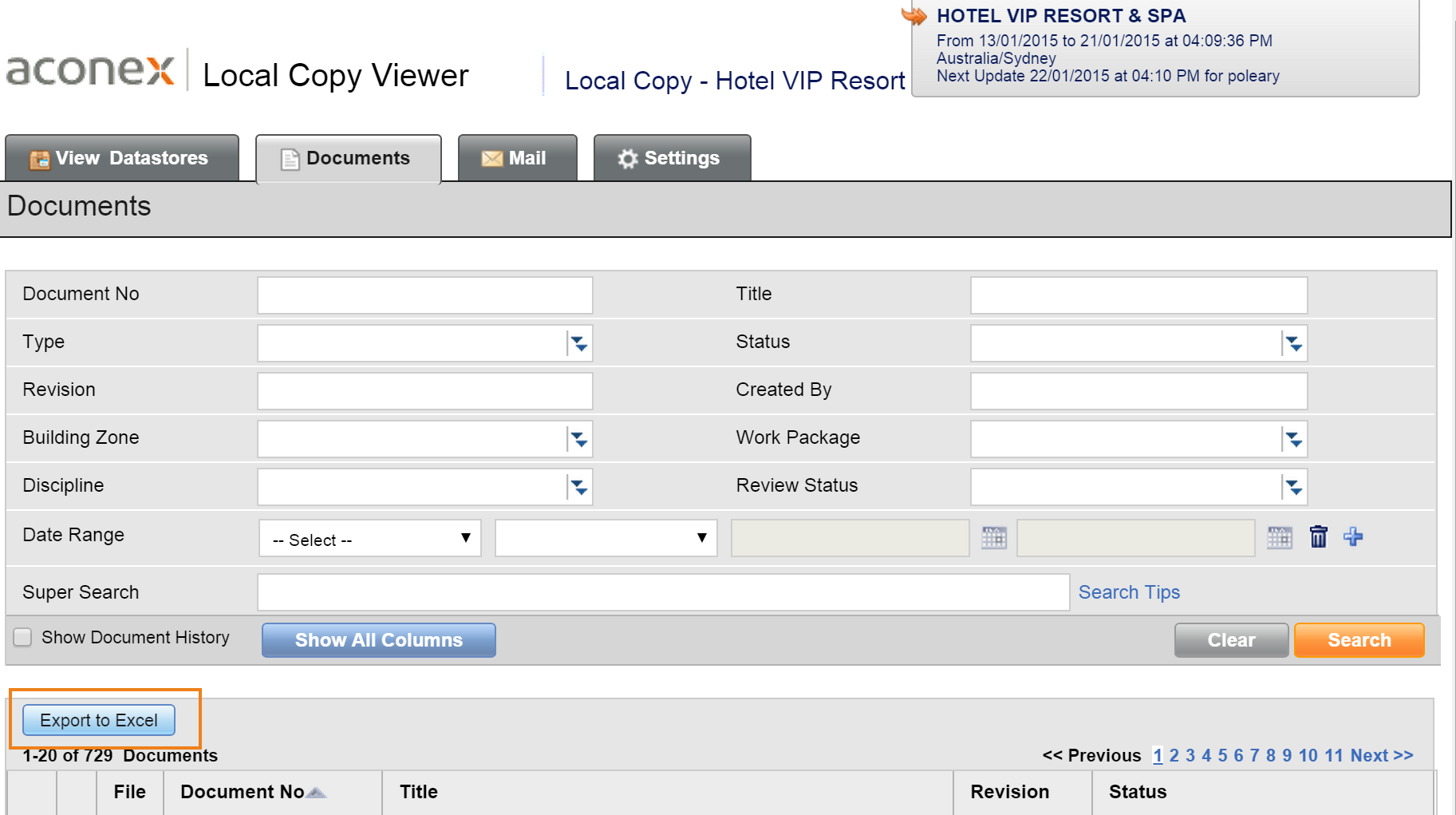The height and width of the screenshot is (815, 1456).
Task: Click the ascending sort arrow next to Document No
Action: click(317, 793)
